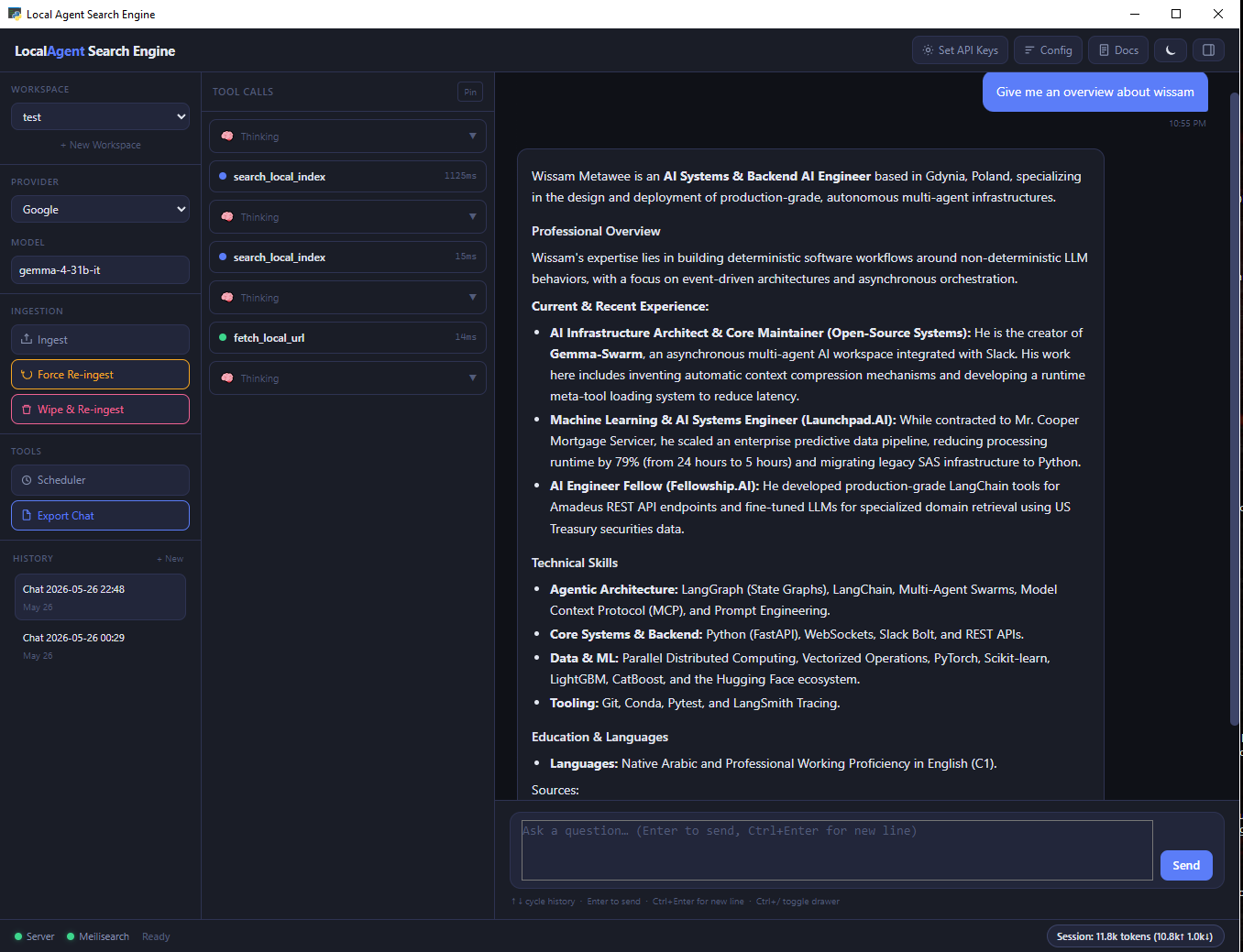Click the Config sliders icon

click(x=1029, y=50)
